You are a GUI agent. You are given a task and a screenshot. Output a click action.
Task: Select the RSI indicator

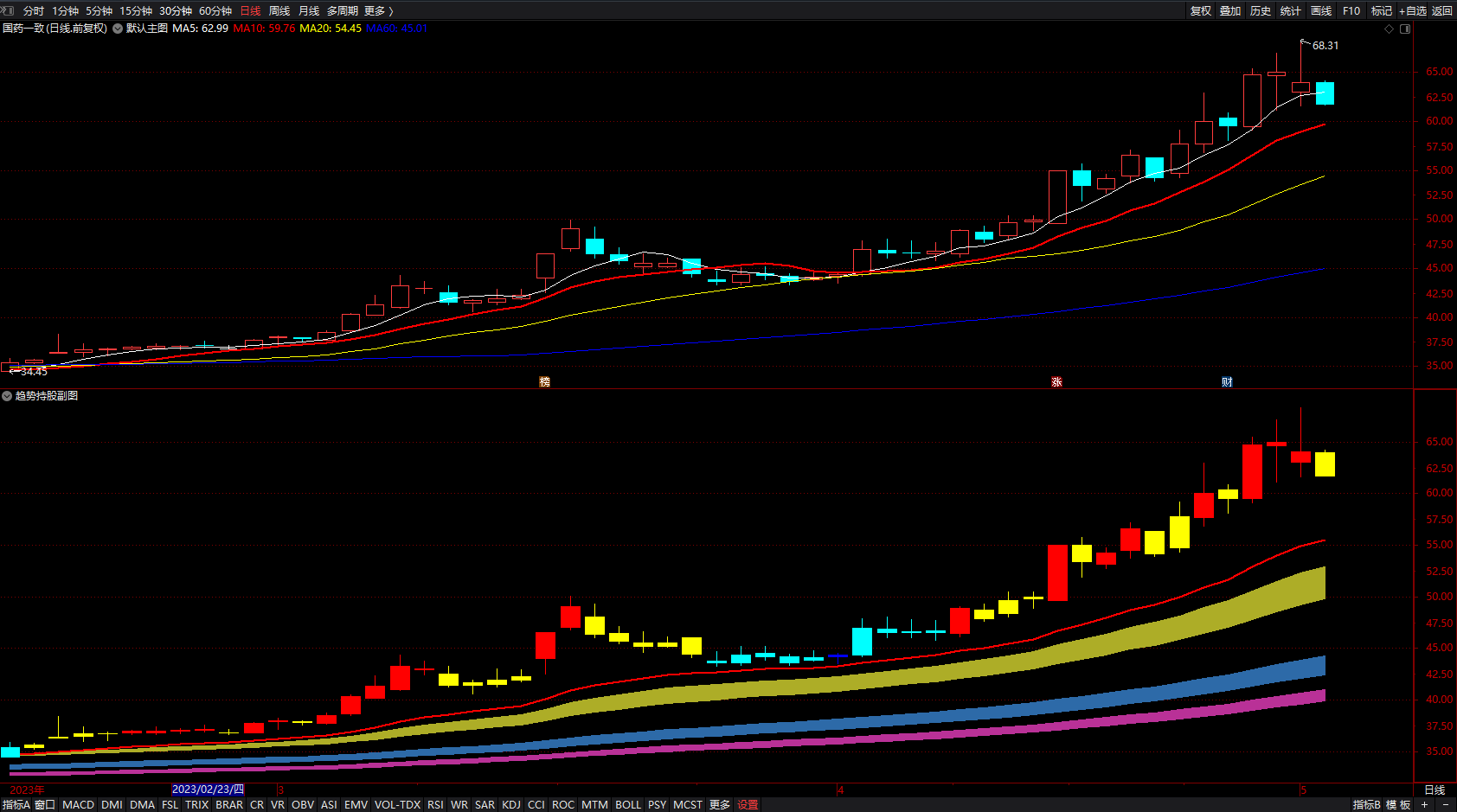coord(435,804)
